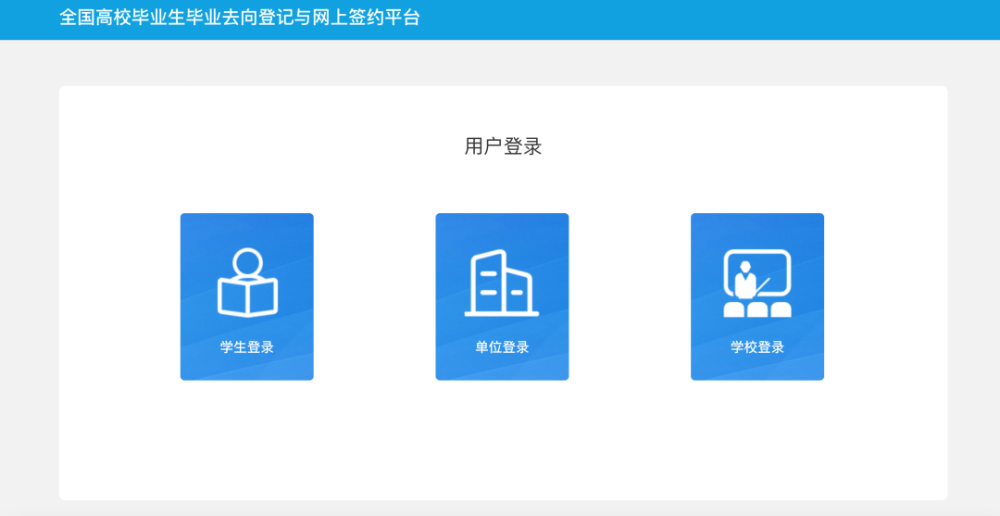The width and height of the screenshot is (1000, 516).
Task: Open 学生登录 login option
Action: click(x=247, y=297)
